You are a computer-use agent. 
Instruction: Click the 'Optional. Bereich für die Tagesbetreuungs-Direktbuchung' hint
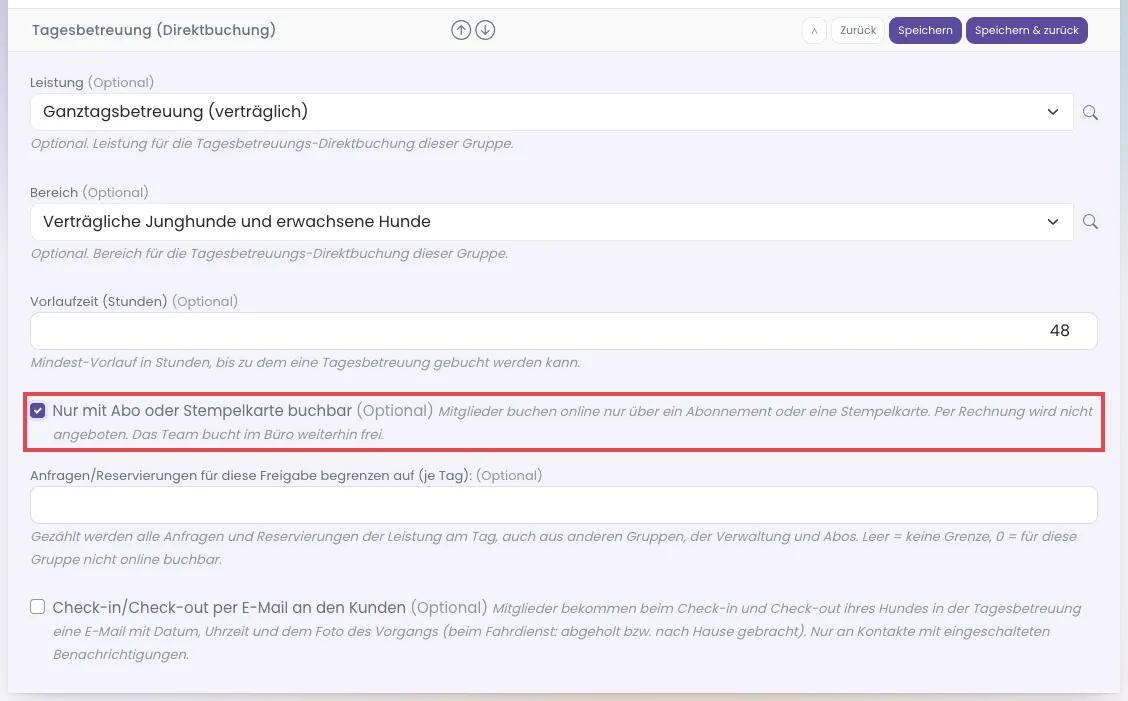click(269, 254)
